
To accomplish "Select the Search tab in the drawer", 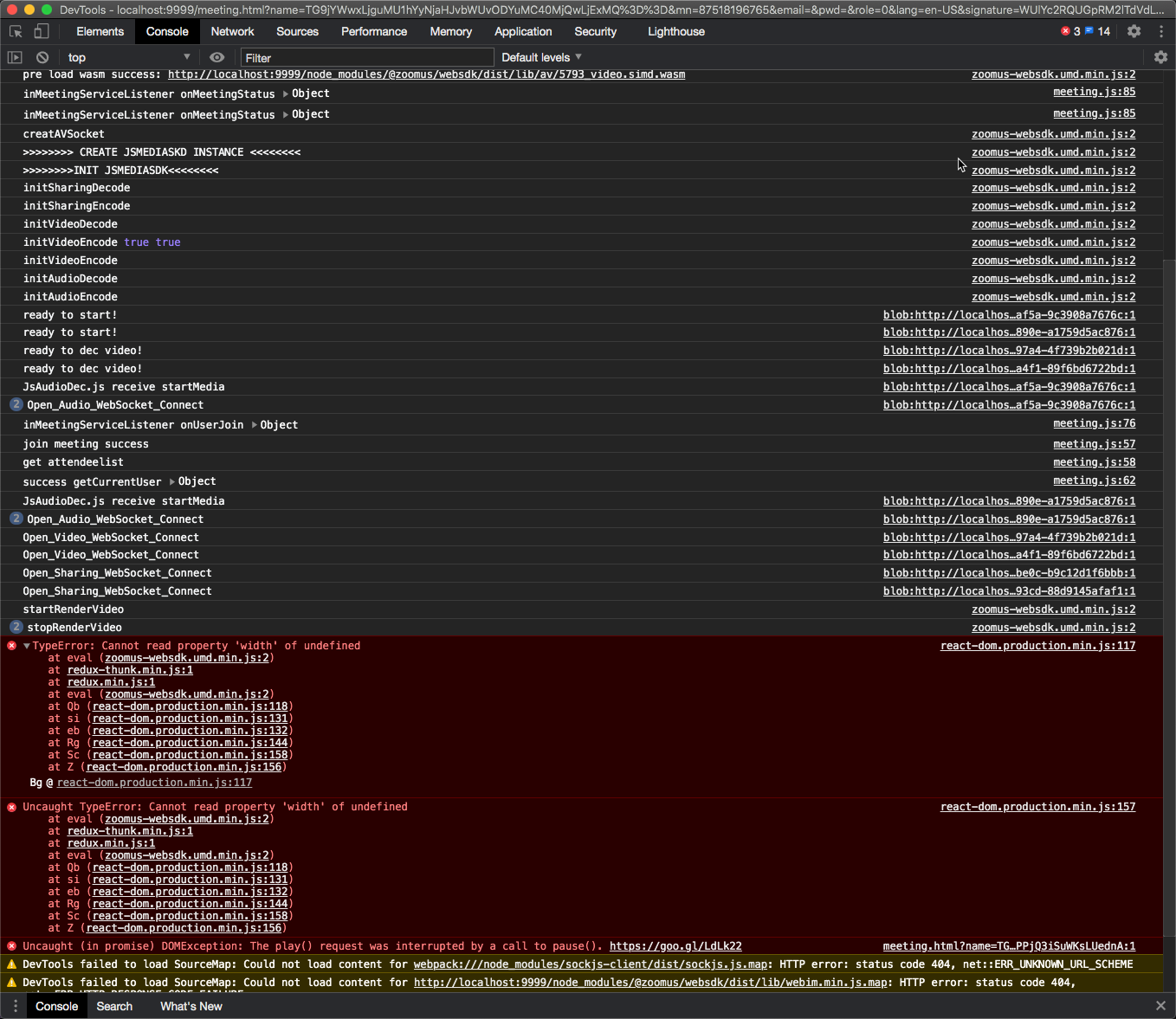I will (114, 1006).
